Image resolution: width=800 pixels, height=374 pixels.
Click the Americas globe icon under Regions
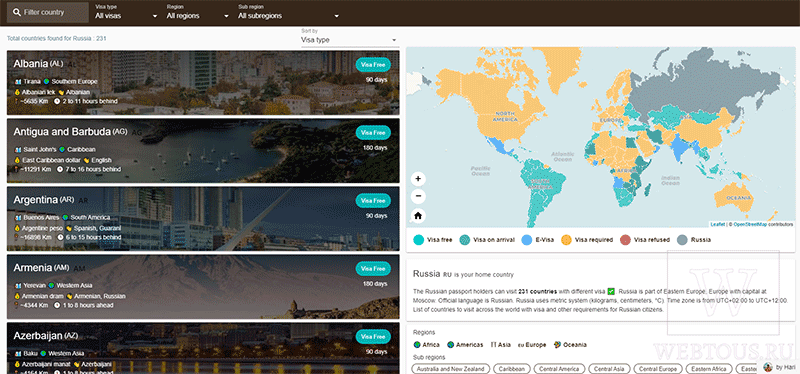coord(451,345)
